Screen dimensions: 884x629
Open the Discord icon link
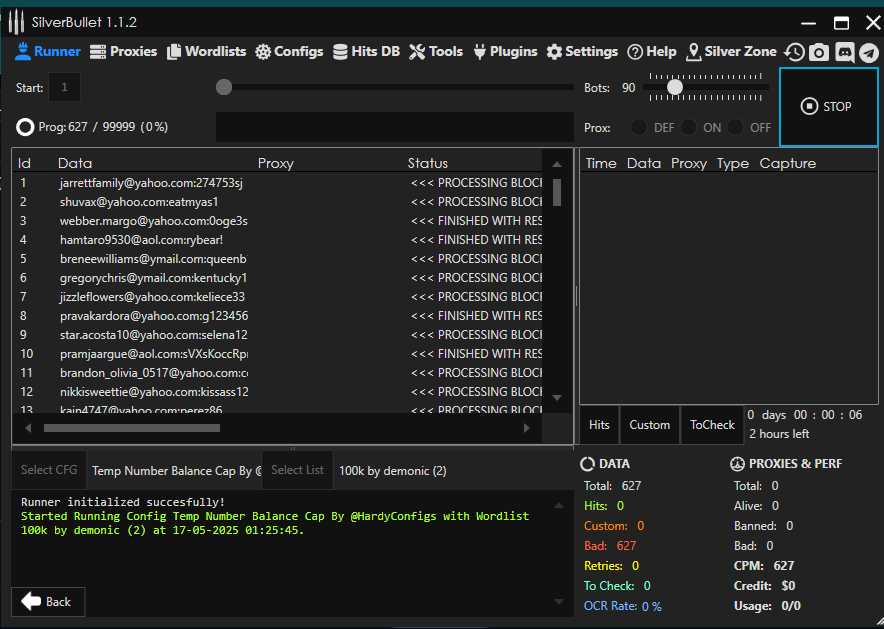click(845, 52)
